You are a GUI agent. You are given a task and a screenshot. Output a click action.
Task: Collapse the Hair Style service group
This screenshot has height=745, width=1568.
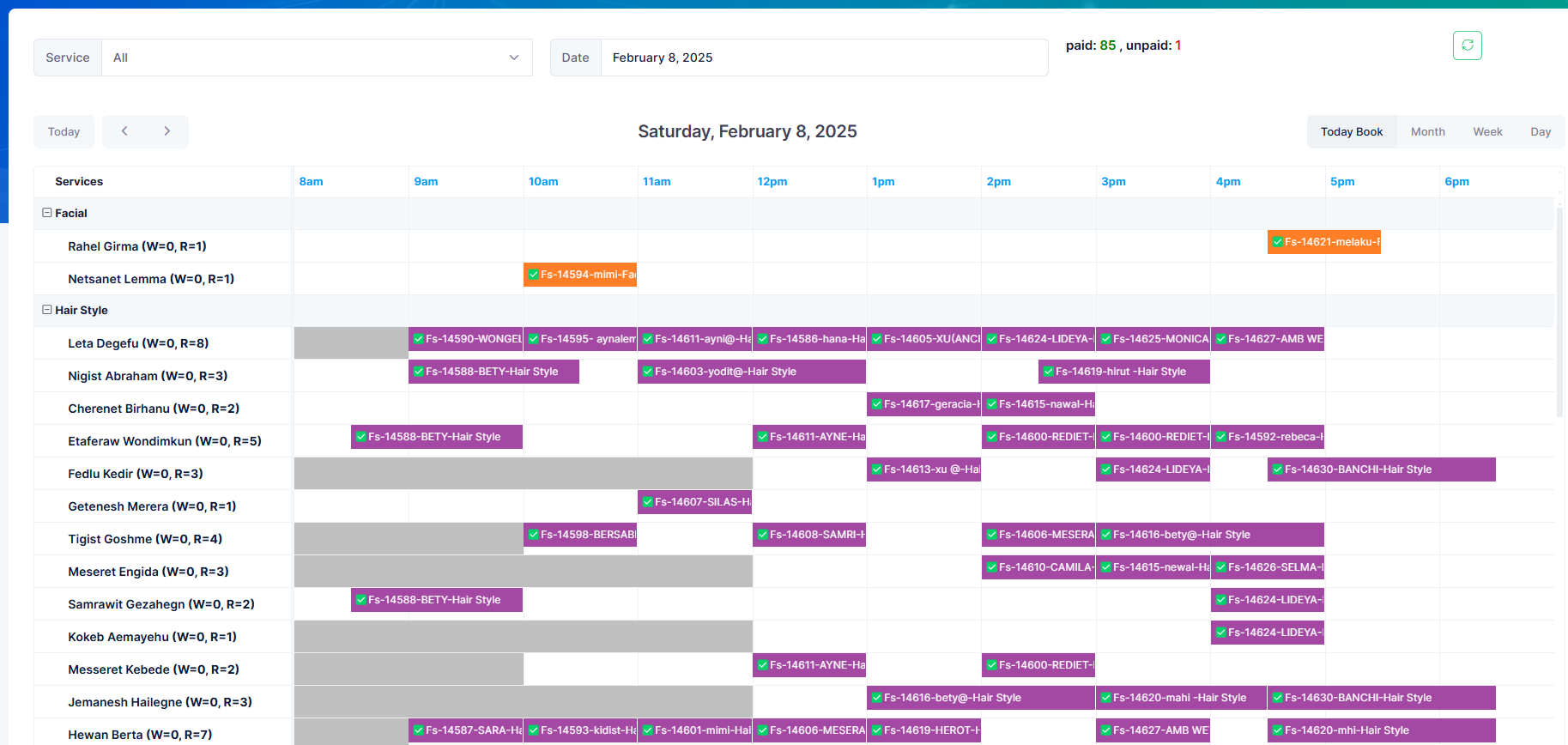click(47, 310)
